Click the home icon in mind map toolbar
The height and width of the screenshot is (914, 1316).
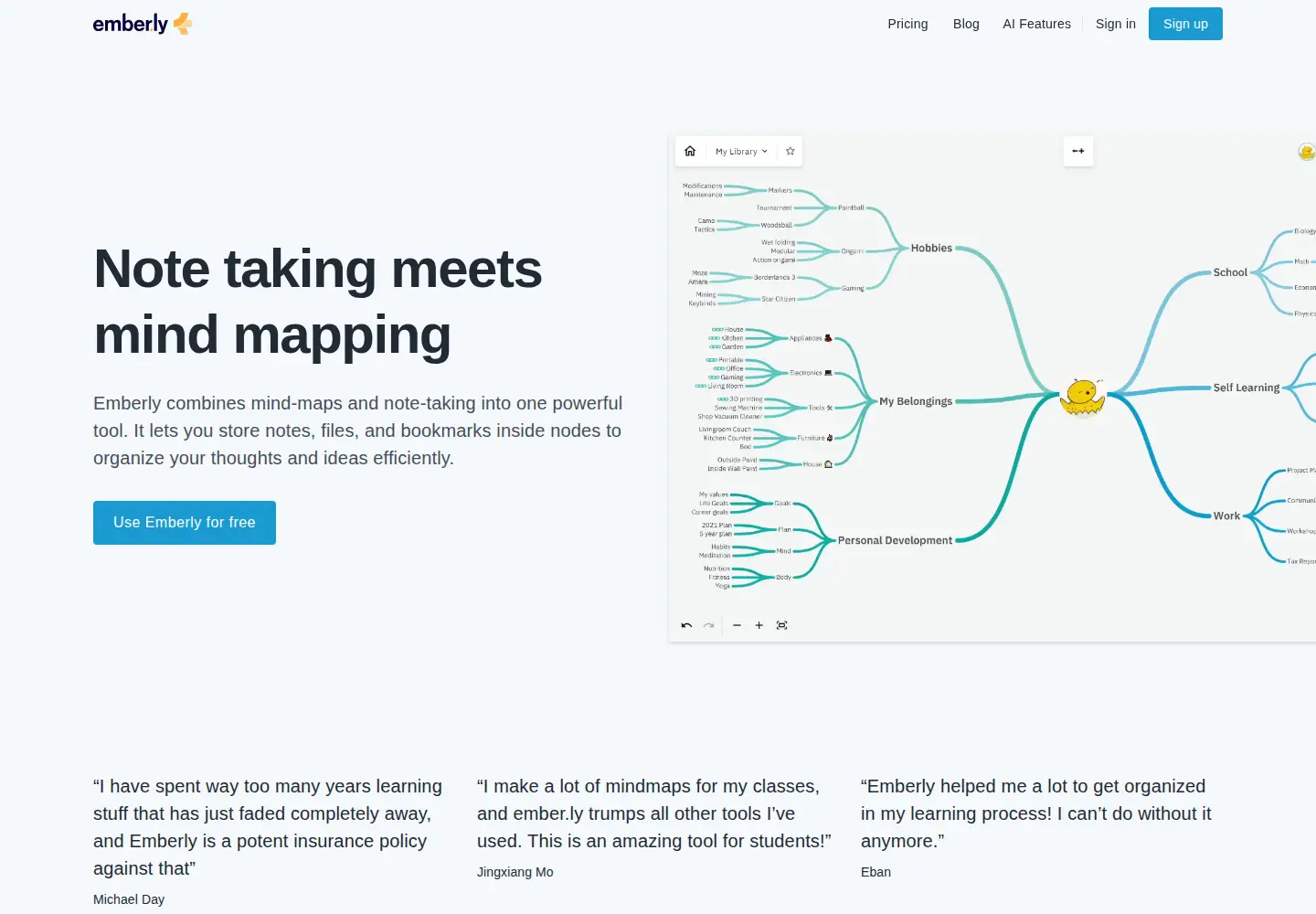[x=690, y=151]
